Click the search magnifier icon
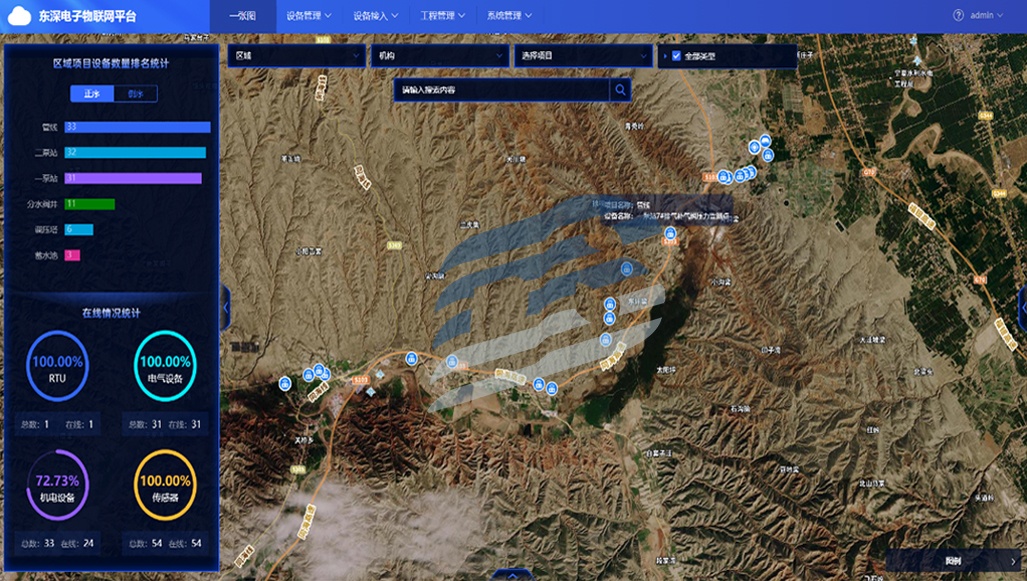Image resolution: width=1027 pixels, height=581 pixels. click(x=621, y=90)
